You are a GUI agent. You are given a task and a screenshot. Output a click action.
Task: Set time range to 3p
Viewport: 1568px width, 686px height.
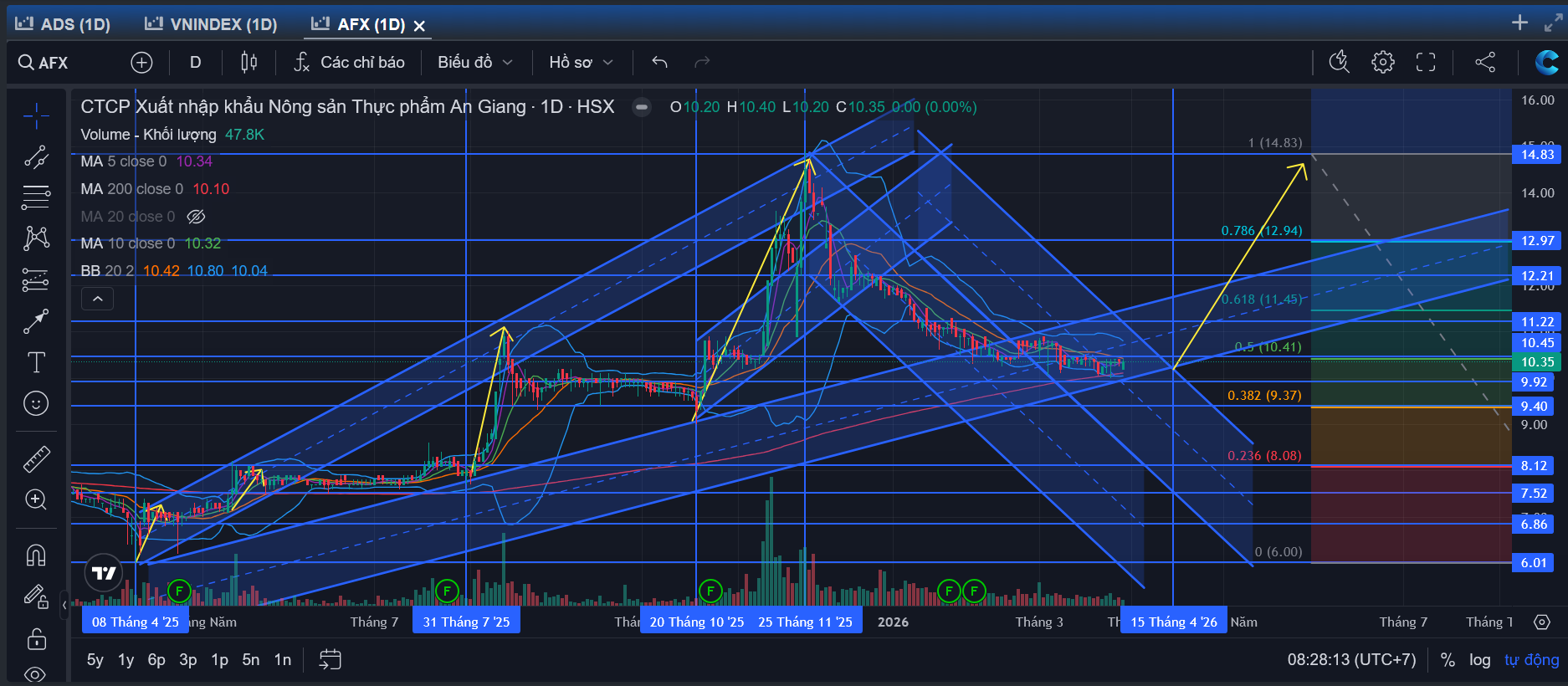(x=188, y=660)
